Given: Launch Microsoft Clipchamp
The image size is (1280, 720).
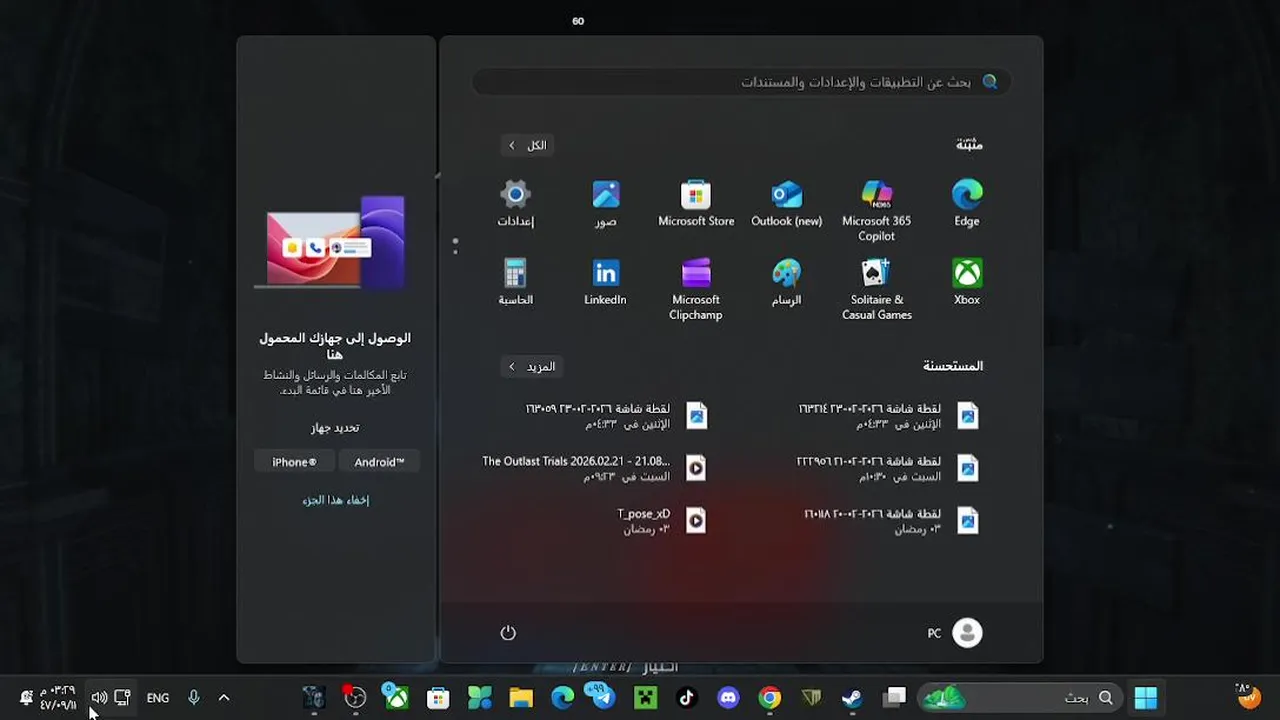Looking at the screenshot, I should (696, 290).
